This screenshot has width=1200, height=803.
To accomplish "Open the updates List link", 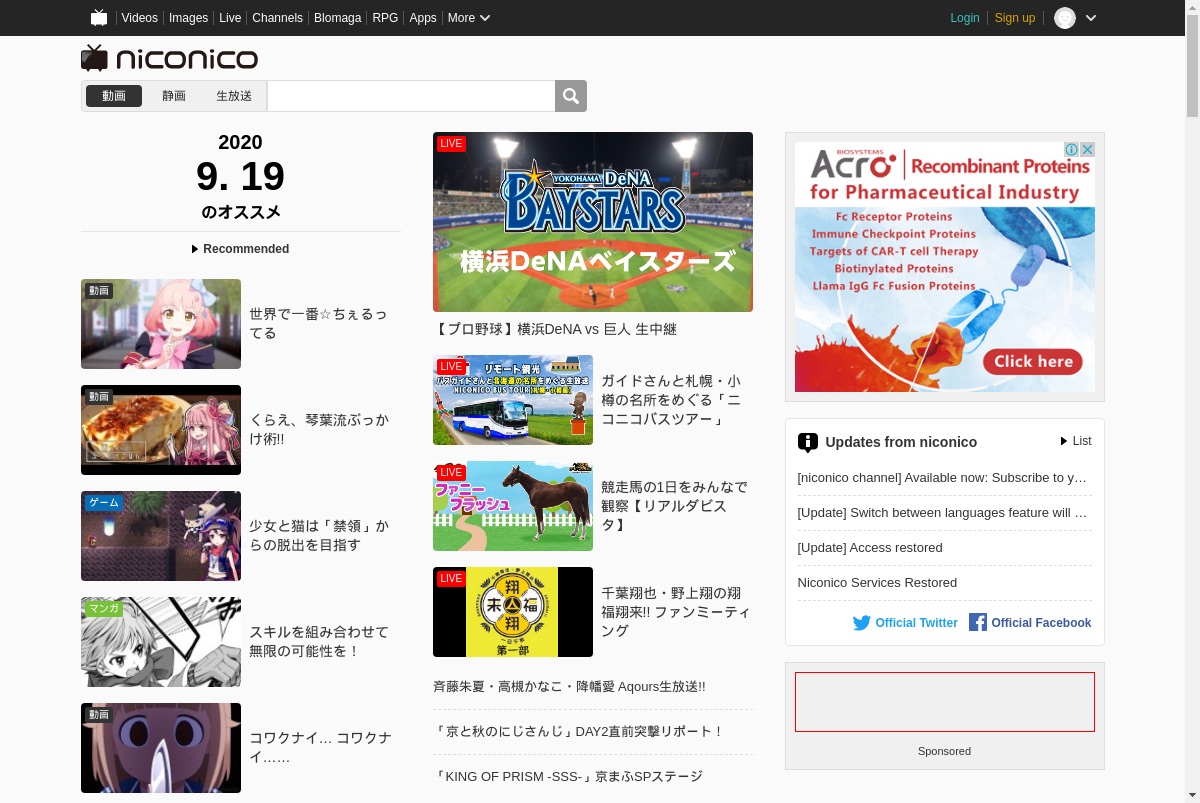I will 1076,441.
